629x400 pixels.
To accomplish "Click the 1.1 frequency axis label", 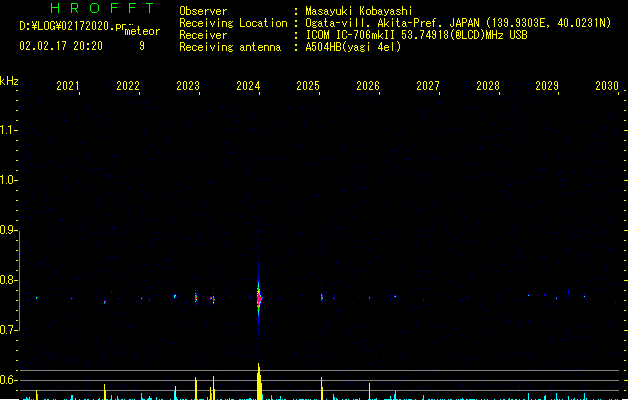I will 7,130.
